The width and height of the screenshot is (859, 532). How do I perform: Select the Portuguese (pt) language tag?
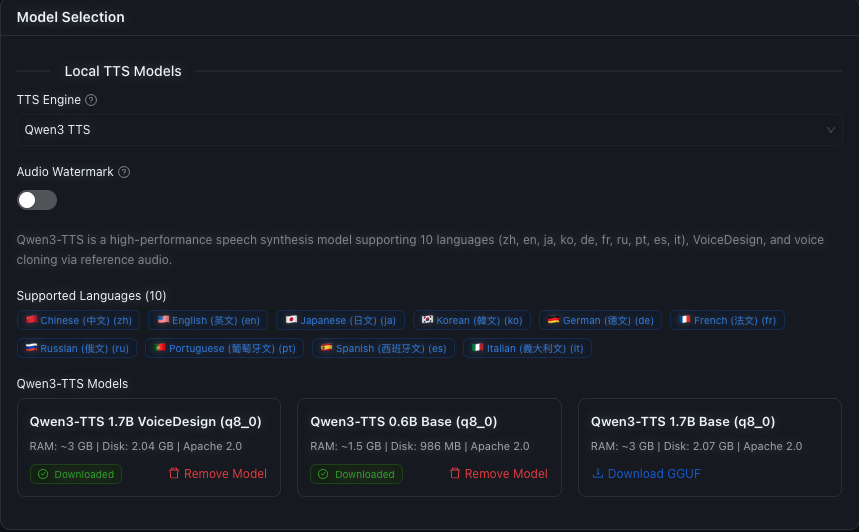(x=225, y=348)
